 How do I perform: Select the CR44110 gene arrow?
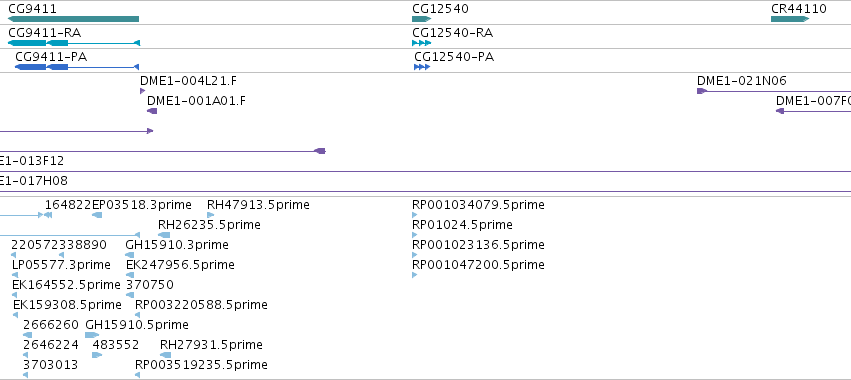(x=790, y=19)
